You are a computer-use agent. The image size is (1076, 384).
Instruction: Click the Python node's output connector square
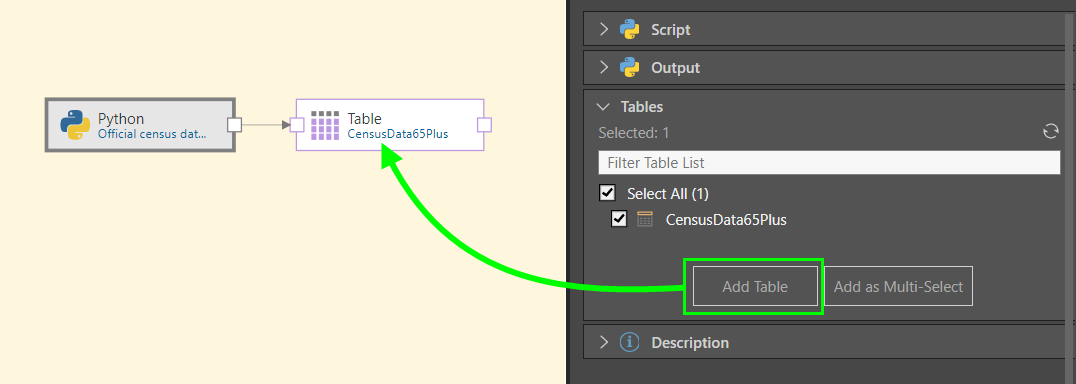tap(235, 125)
